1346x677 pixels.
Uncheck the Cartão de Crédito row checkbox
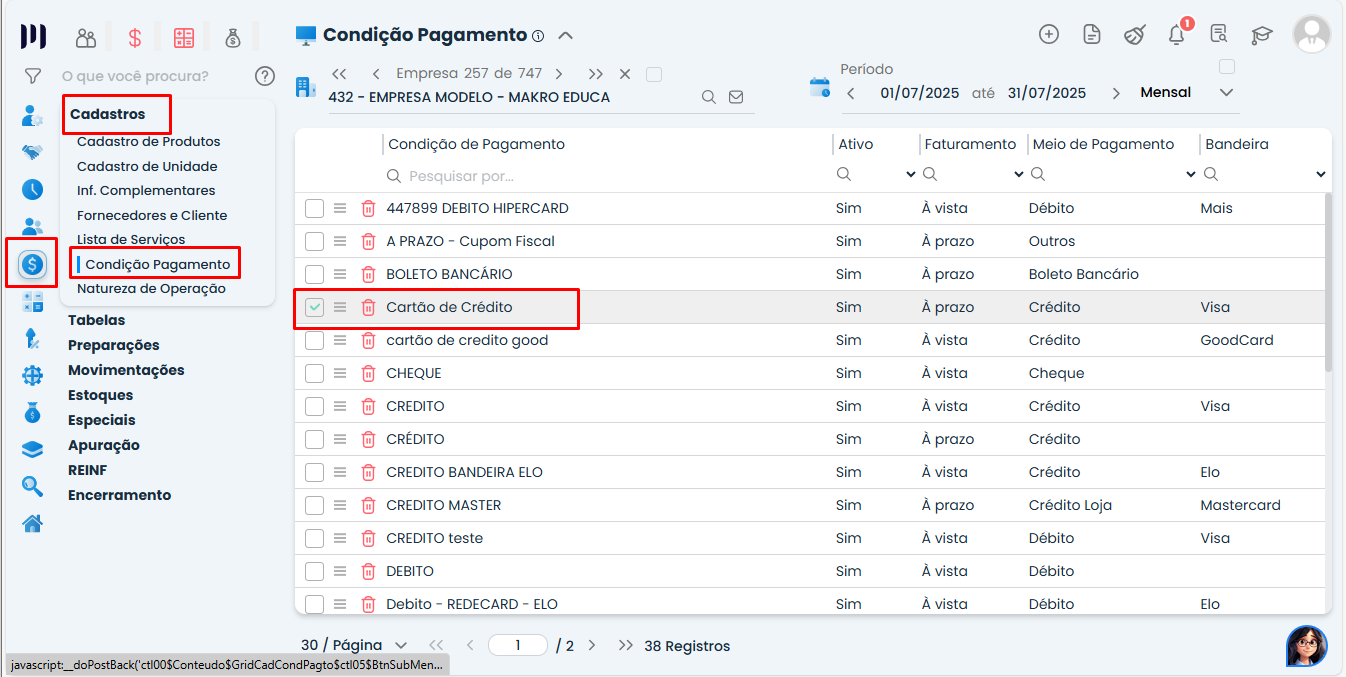pyautogui.click(x=315, y=307)
